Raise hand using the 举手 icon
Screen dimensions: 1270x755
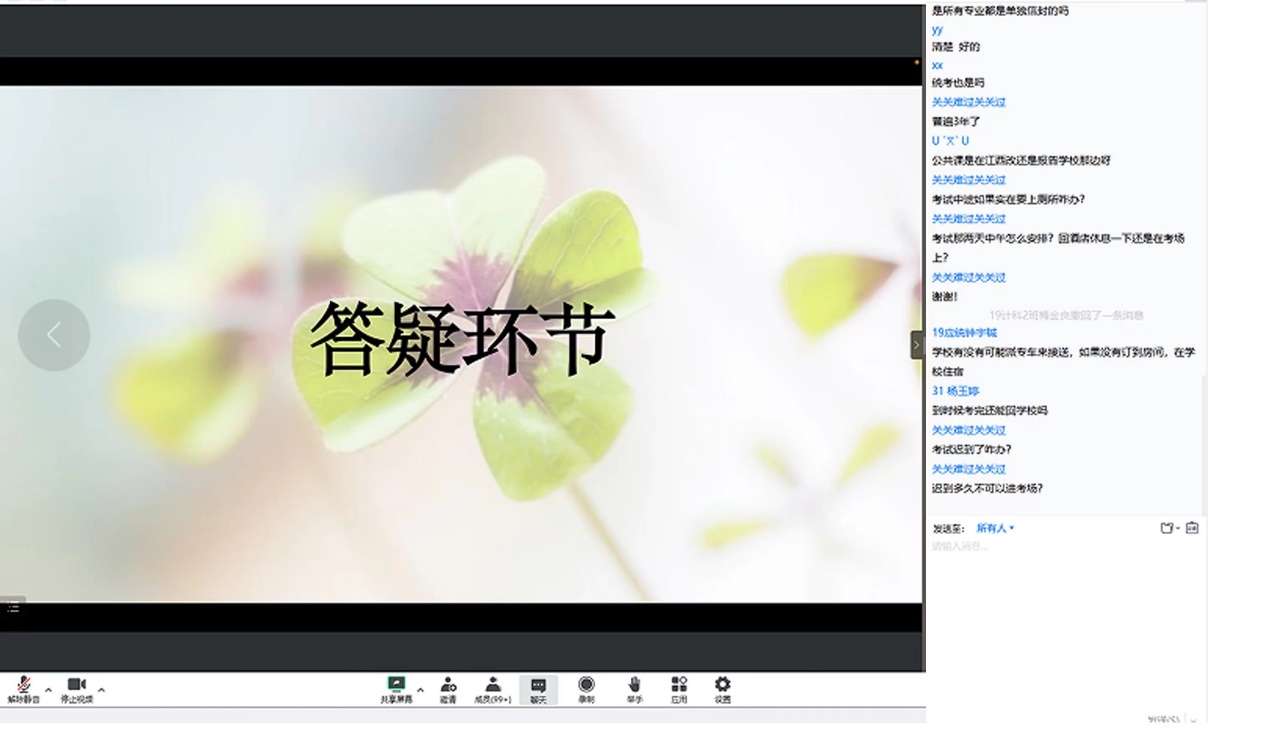(634, 687)
